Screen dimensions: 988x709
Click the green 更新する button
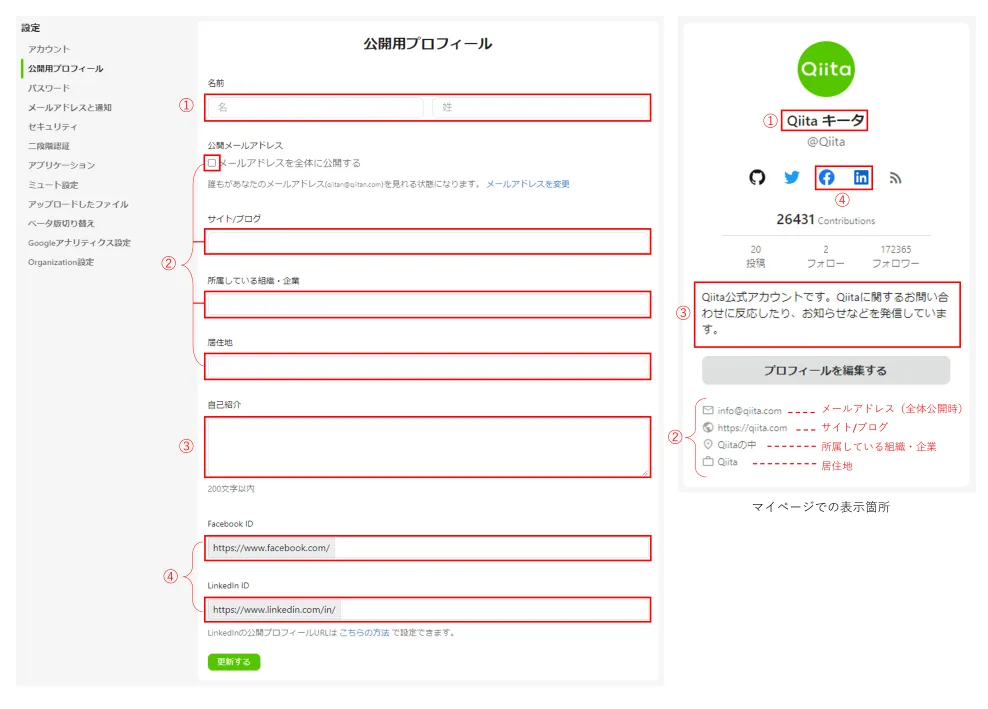234,662
